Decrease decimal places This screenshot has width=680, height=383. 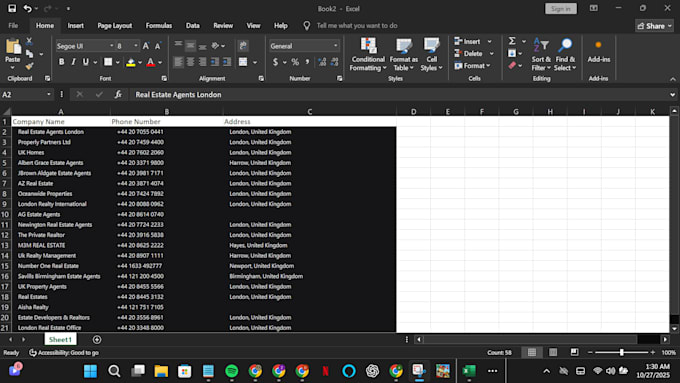point(334,62)
